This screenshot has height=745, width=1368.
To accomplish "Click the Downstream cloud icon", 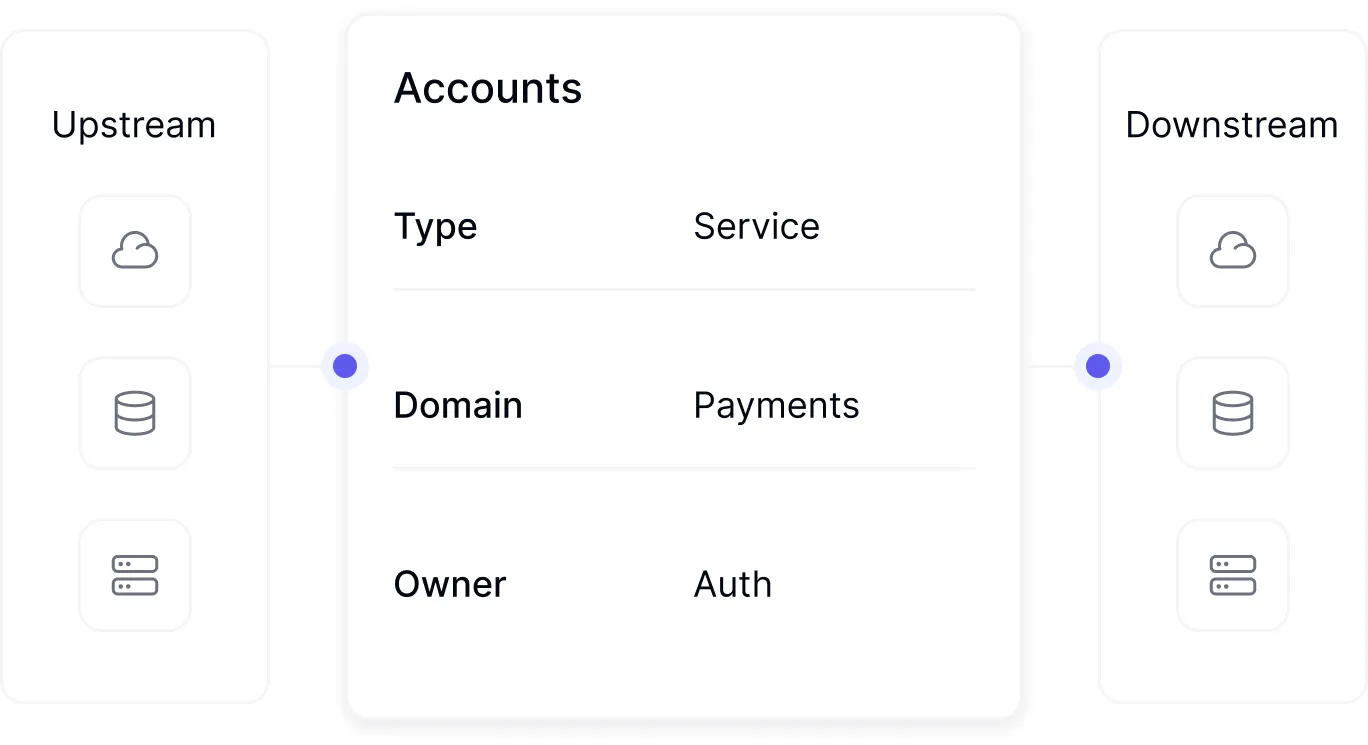I will coord(1233,251).
